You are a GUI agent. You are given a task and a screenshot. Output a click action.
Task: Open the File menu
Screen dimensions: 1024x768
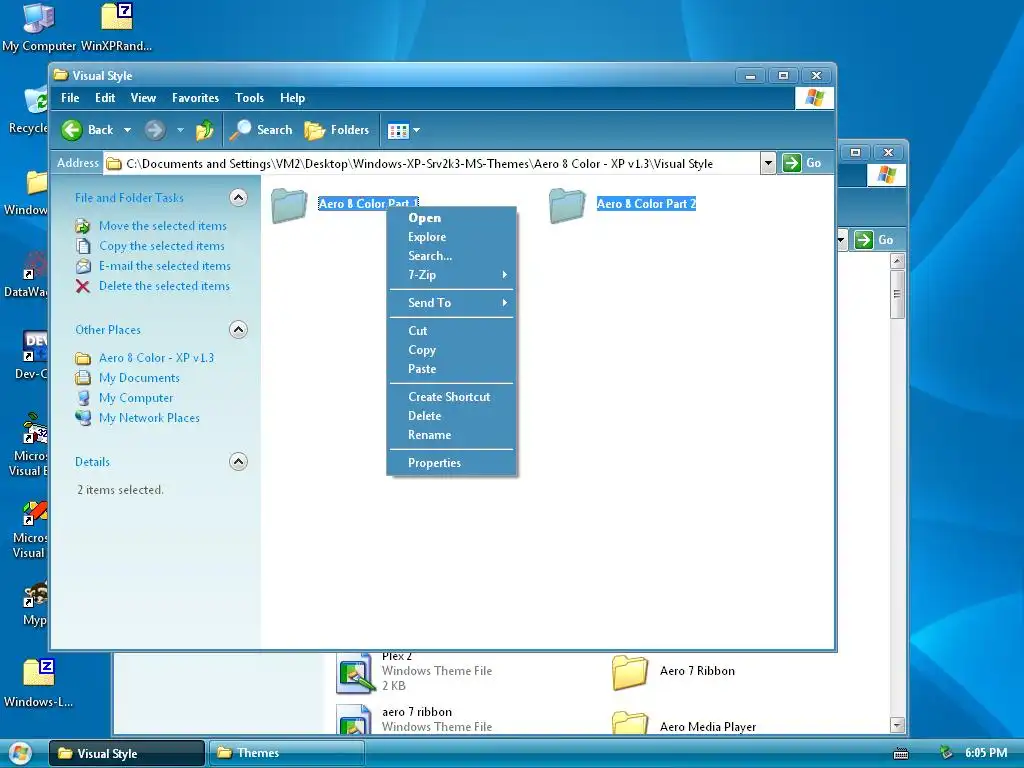tap(70, 98)
